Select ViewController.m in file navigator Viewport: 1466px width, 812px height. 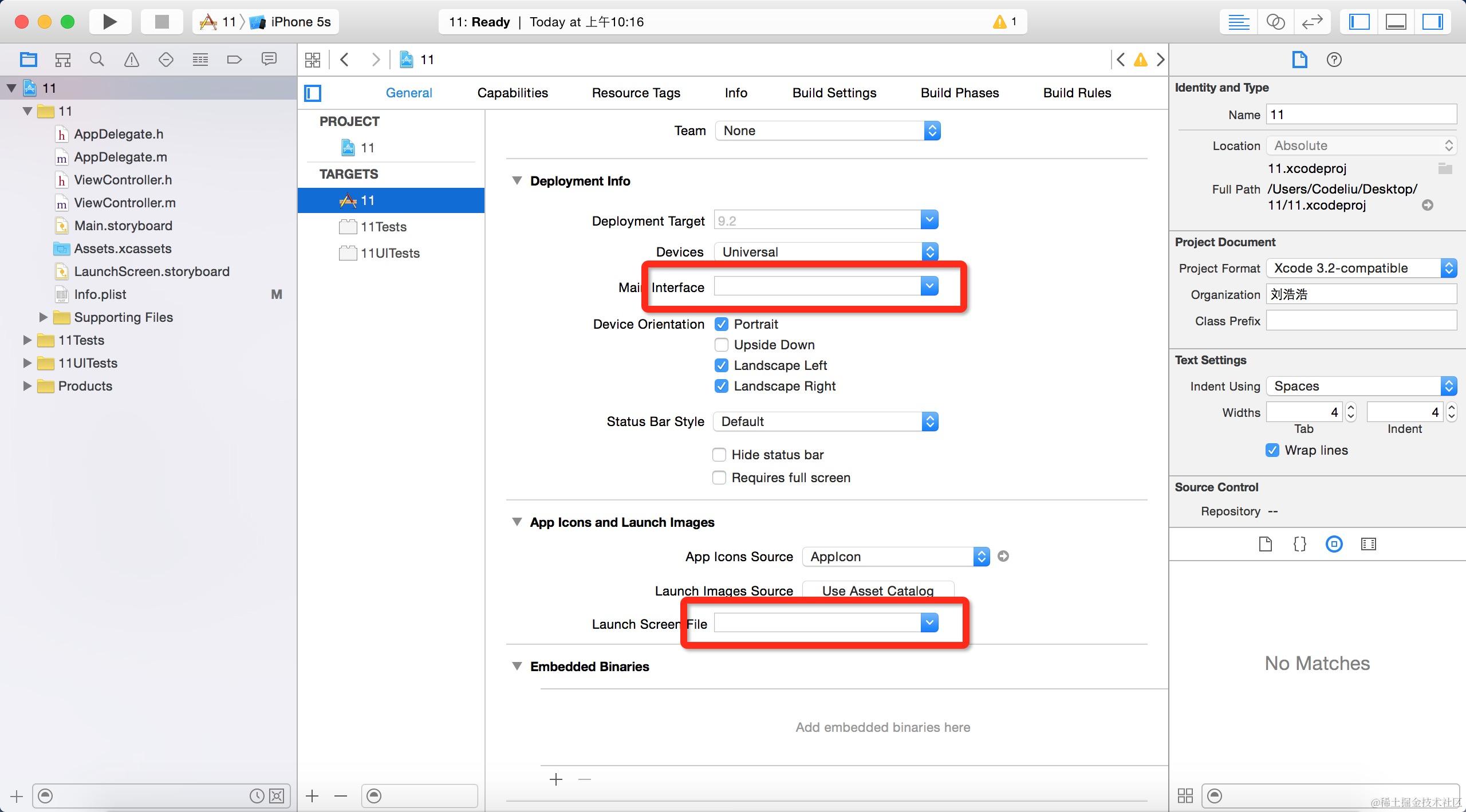click(124, 203)
